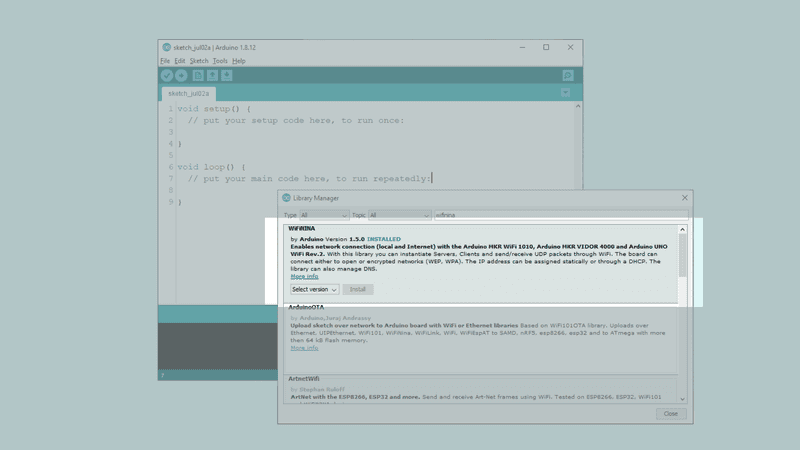Click the Arduino logo icon in main title bar
This screenshot has width=800, height=450.
pos(166,47)
